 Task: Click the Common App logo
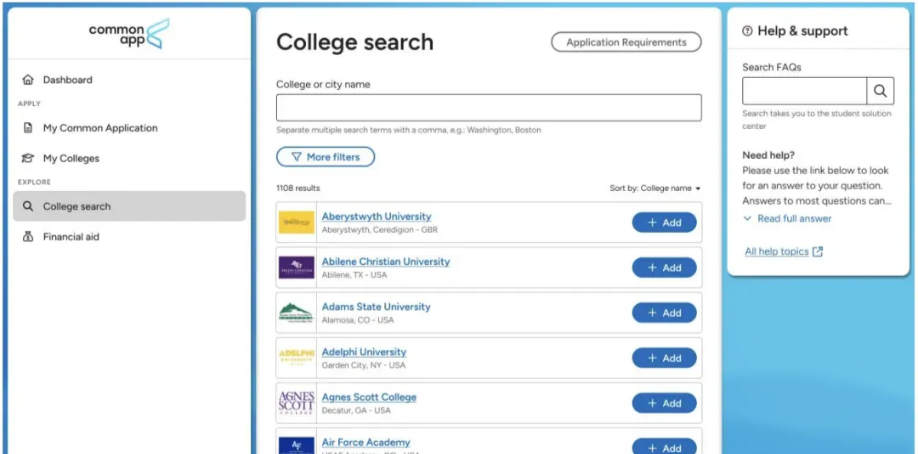click(x=129, y=34)
